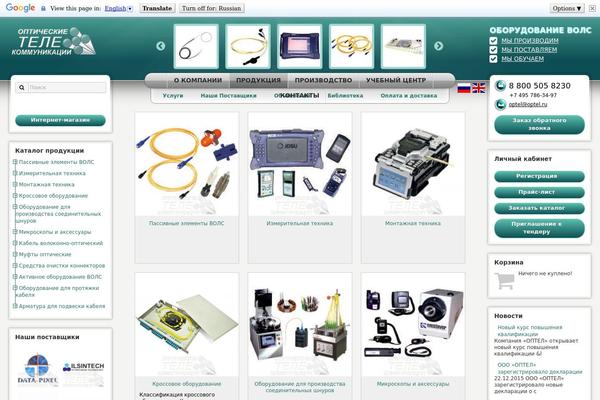Image resolution: width=600 pixels, height=400 pixels.
Task: Open the optel@optel.ru email link
Action: (528, 104)
